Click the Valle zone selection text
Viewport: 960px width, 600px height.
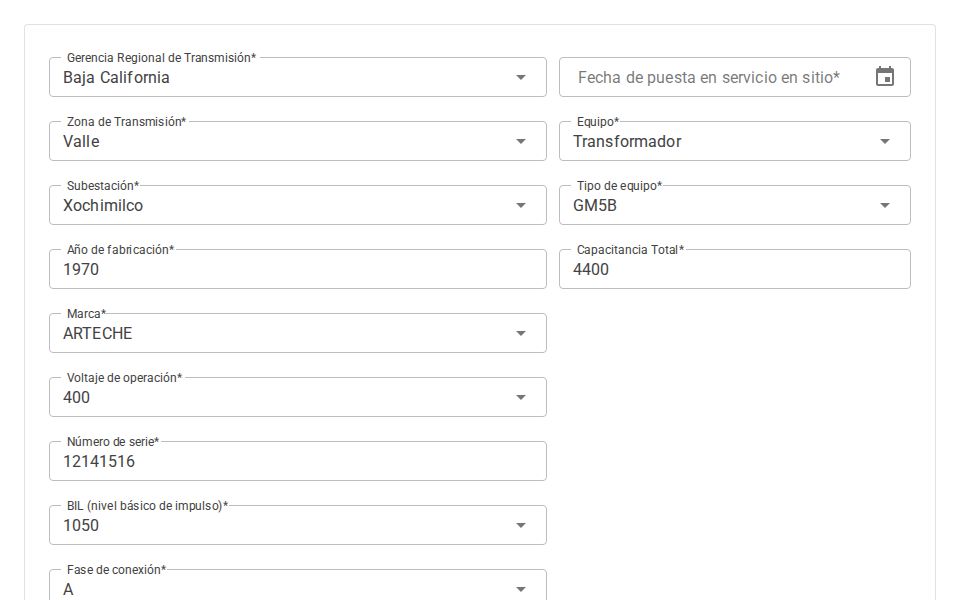[x=82, y=141]
